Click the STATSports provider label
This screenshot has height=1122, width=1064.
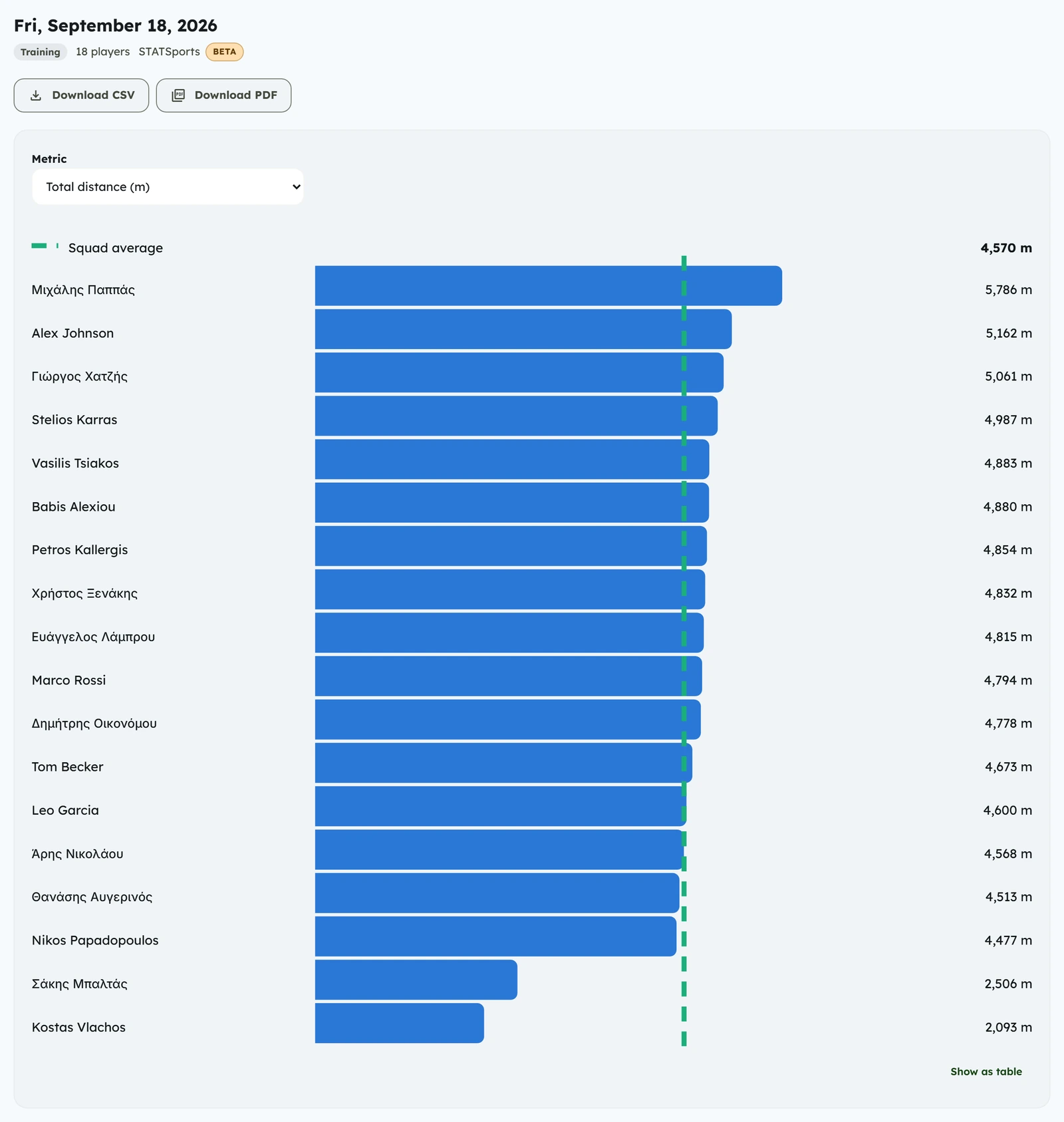169,52
